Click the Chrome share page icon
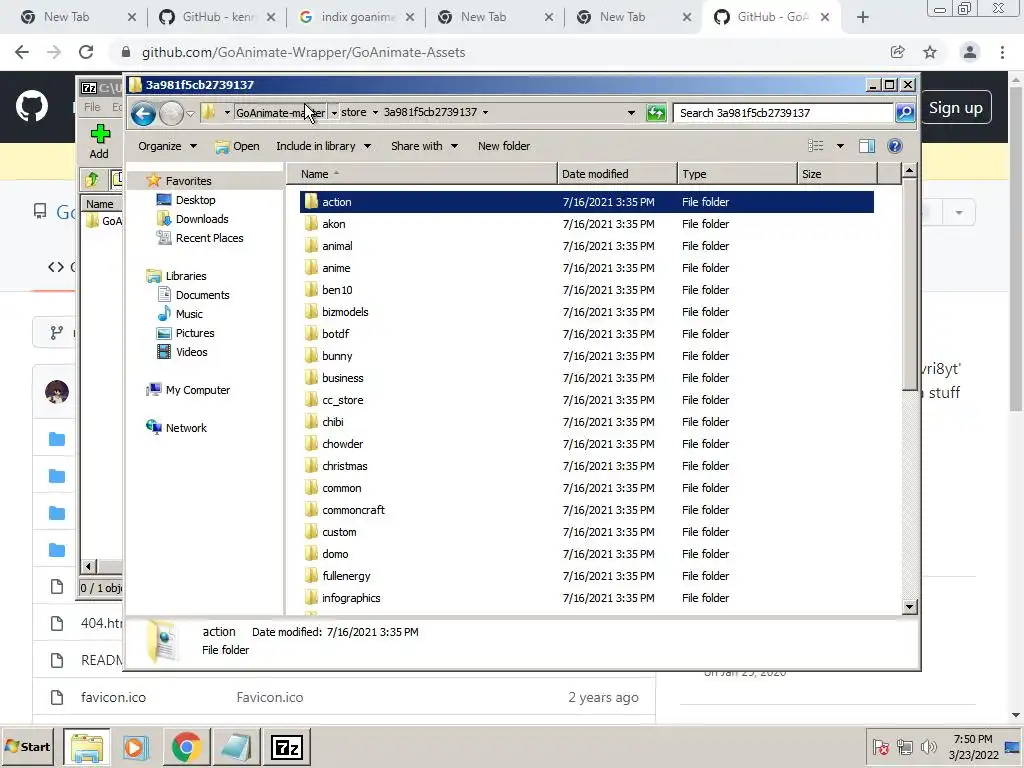 pos(897,52)
